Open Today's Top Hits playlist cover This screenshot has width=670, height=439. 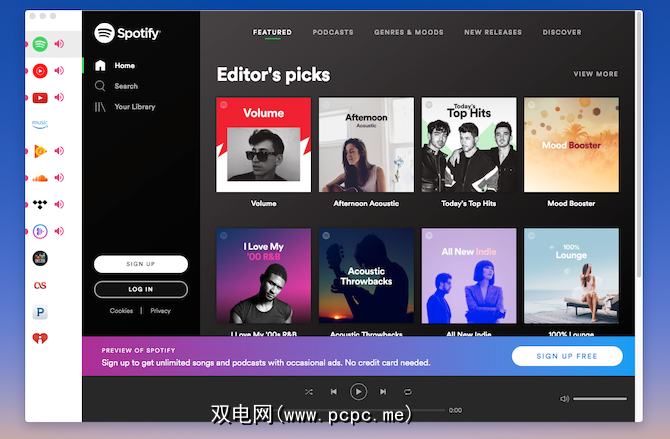[469, 144]
